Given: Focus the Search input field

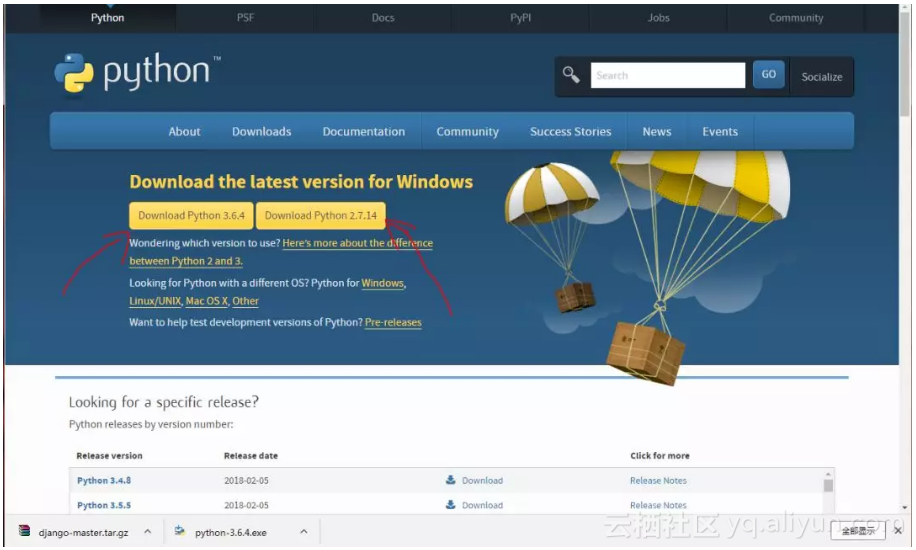Looking at the screenshot, I should click(668, 75).
